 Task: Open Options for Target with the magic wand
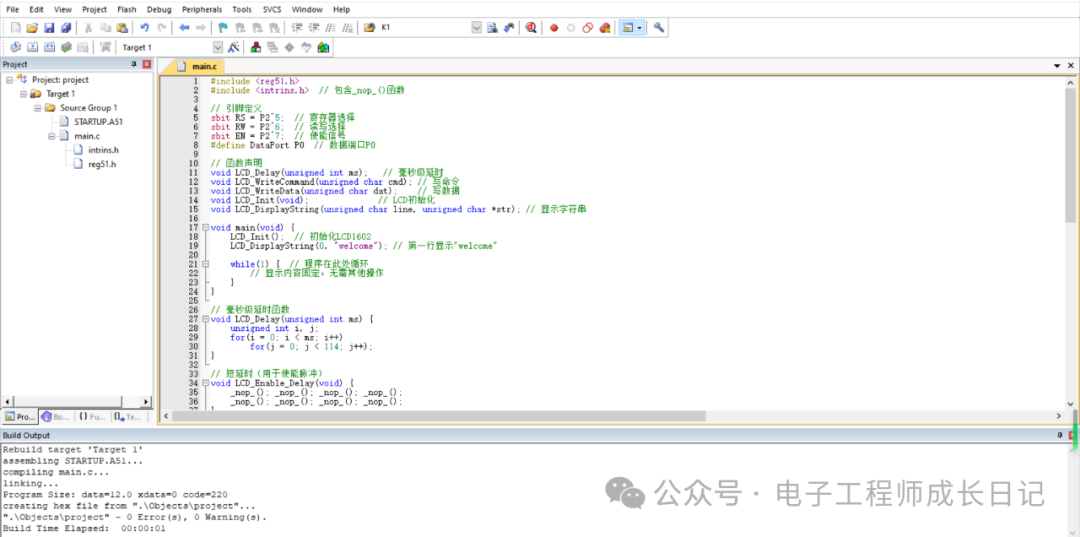(233, 47)
